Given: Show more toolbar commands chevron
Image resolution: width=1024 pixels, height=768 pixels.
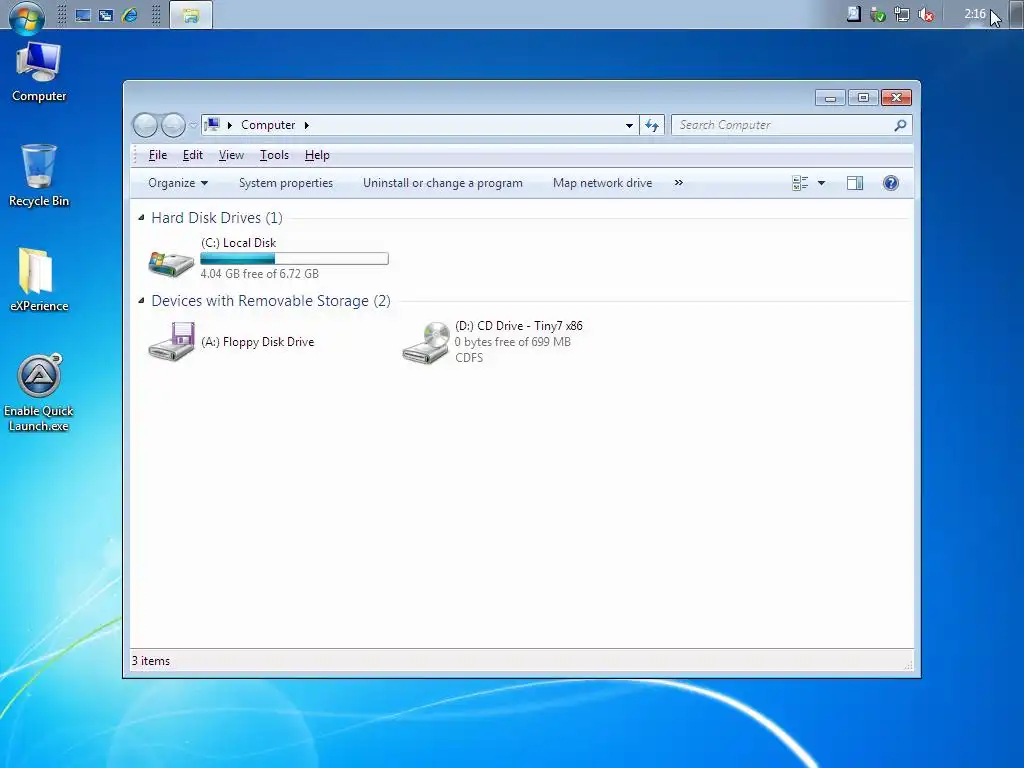Looking at the screenshot, I should (679, 183).
